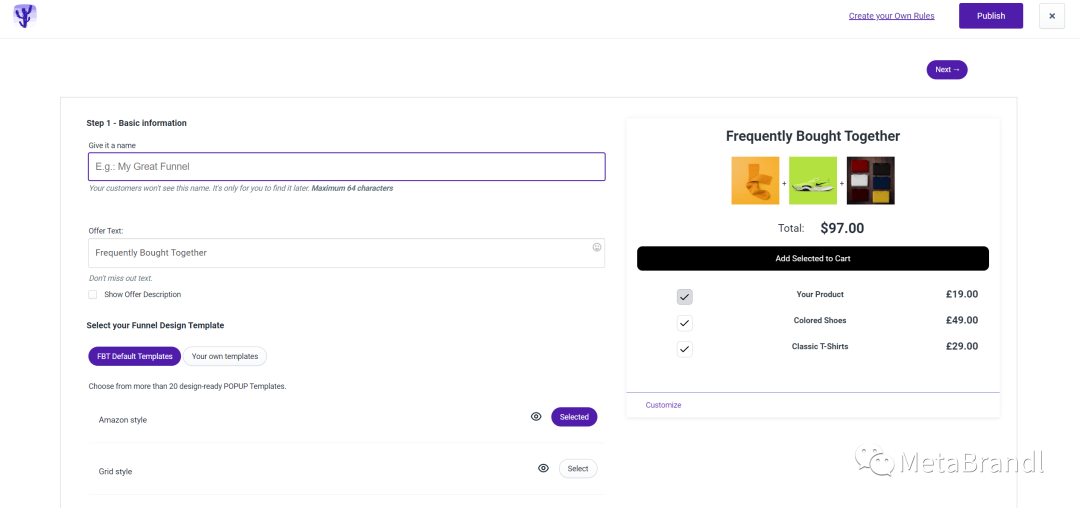Click the orange socks product image
1080x508 pixels.
(755, 181)
